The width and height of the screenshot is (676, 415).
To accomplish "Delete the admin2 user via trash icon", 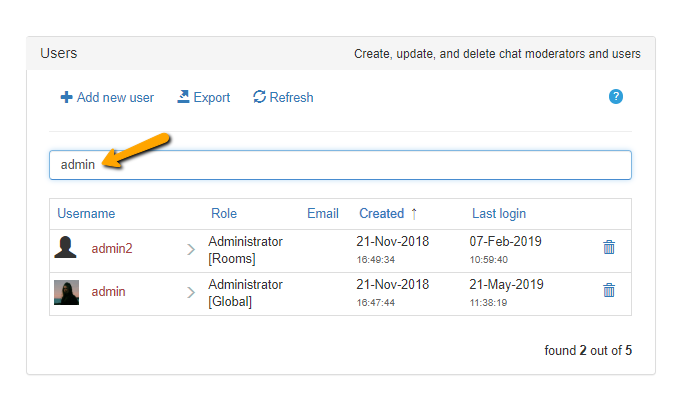I will pos(609,248).
